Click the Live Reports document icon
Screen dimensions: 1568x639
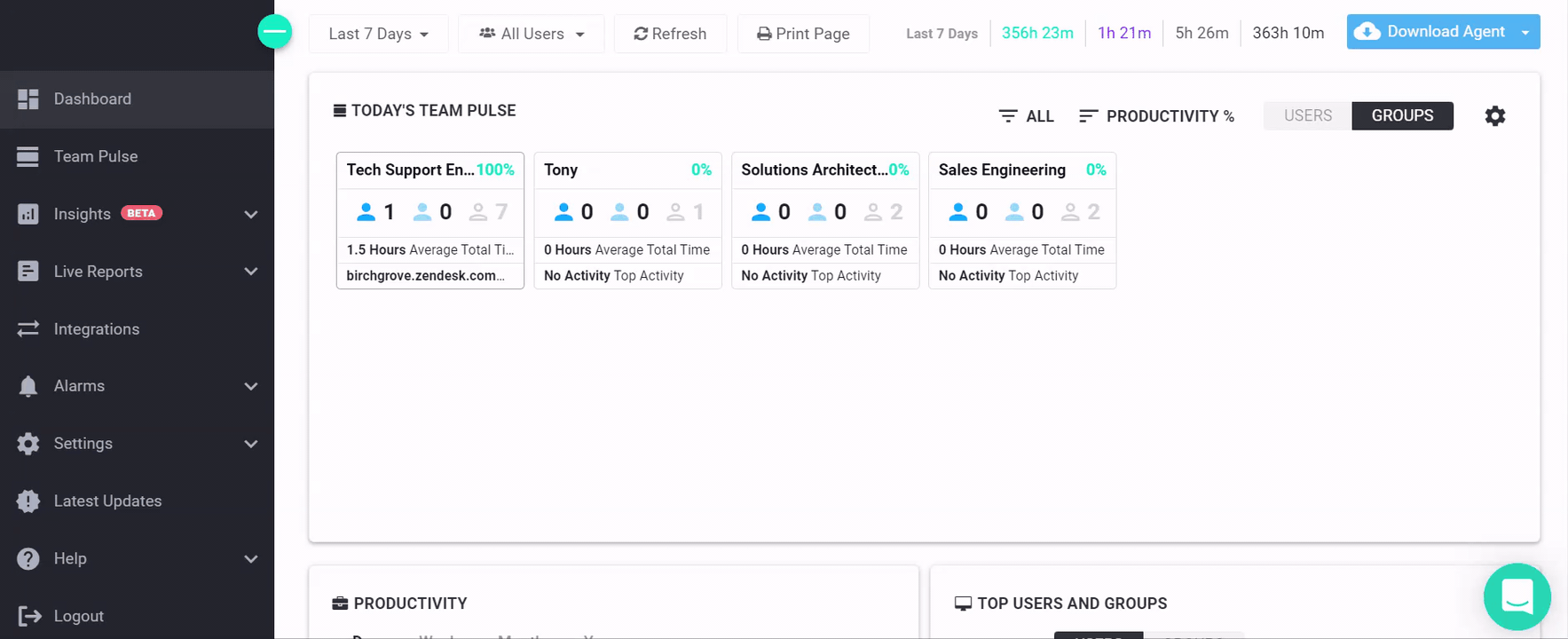tap(28, 272)
